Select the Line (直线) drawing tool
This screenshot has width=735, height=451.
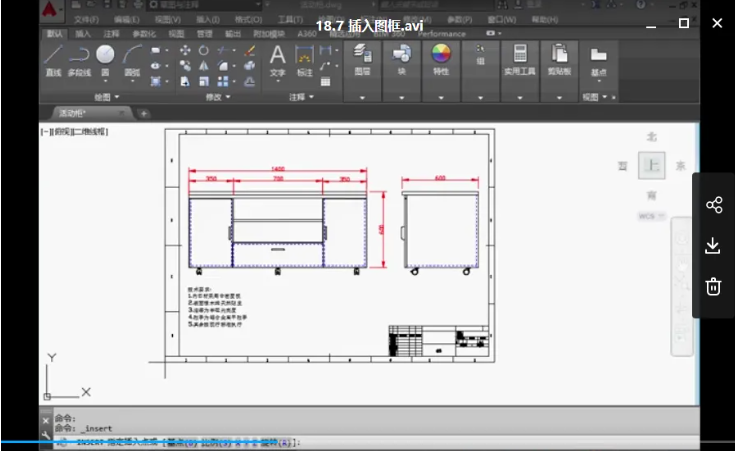click(x=53, y=60)
